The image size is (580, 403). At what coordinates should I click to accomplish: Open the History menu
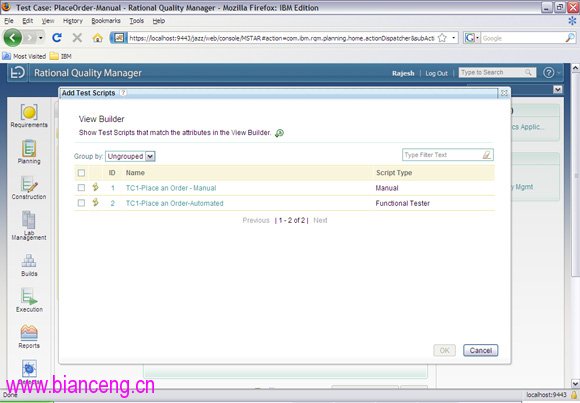[x=73, y=21]
